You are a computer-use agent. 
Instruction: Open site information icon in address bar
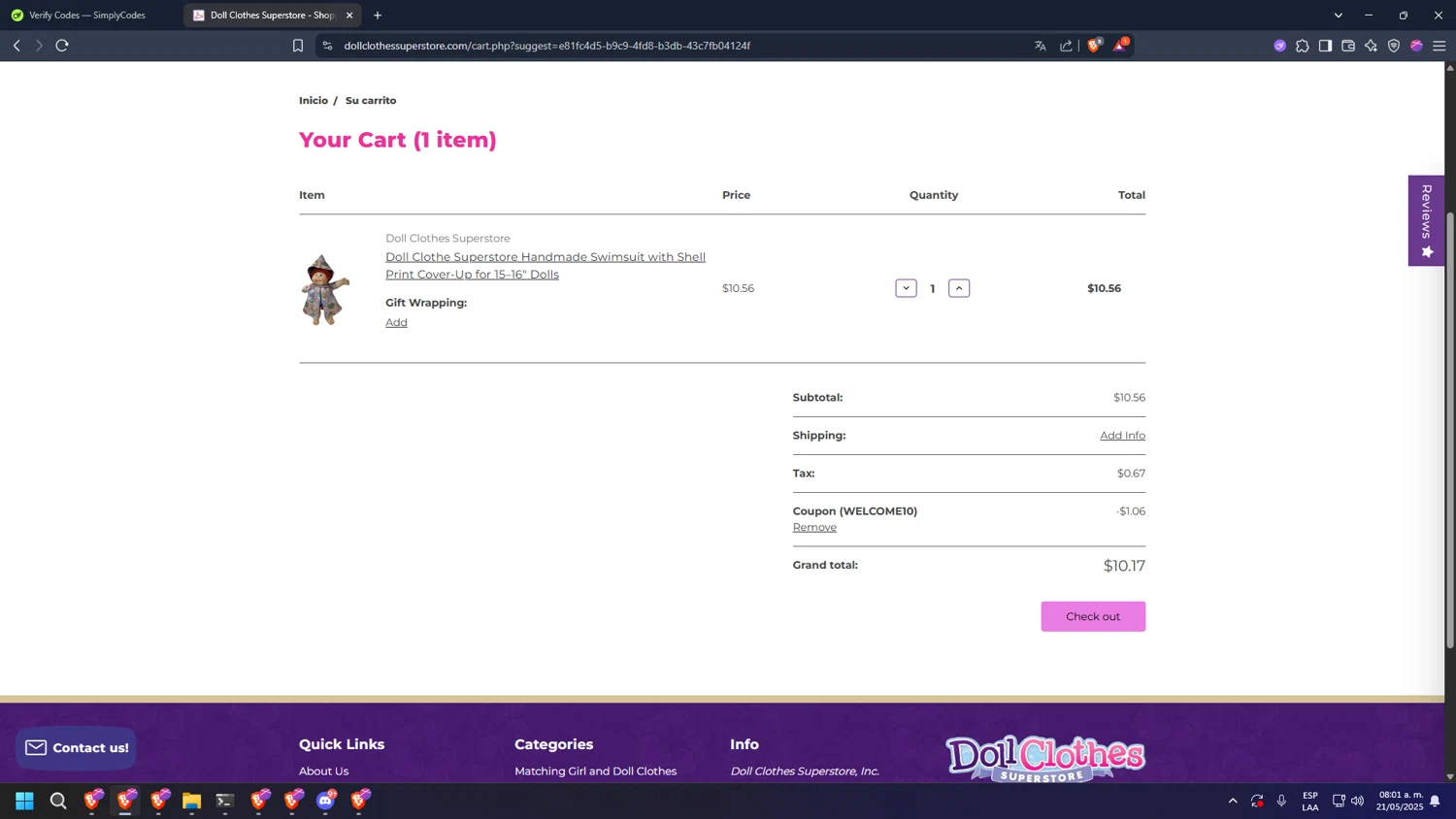(x=327, y=46)
